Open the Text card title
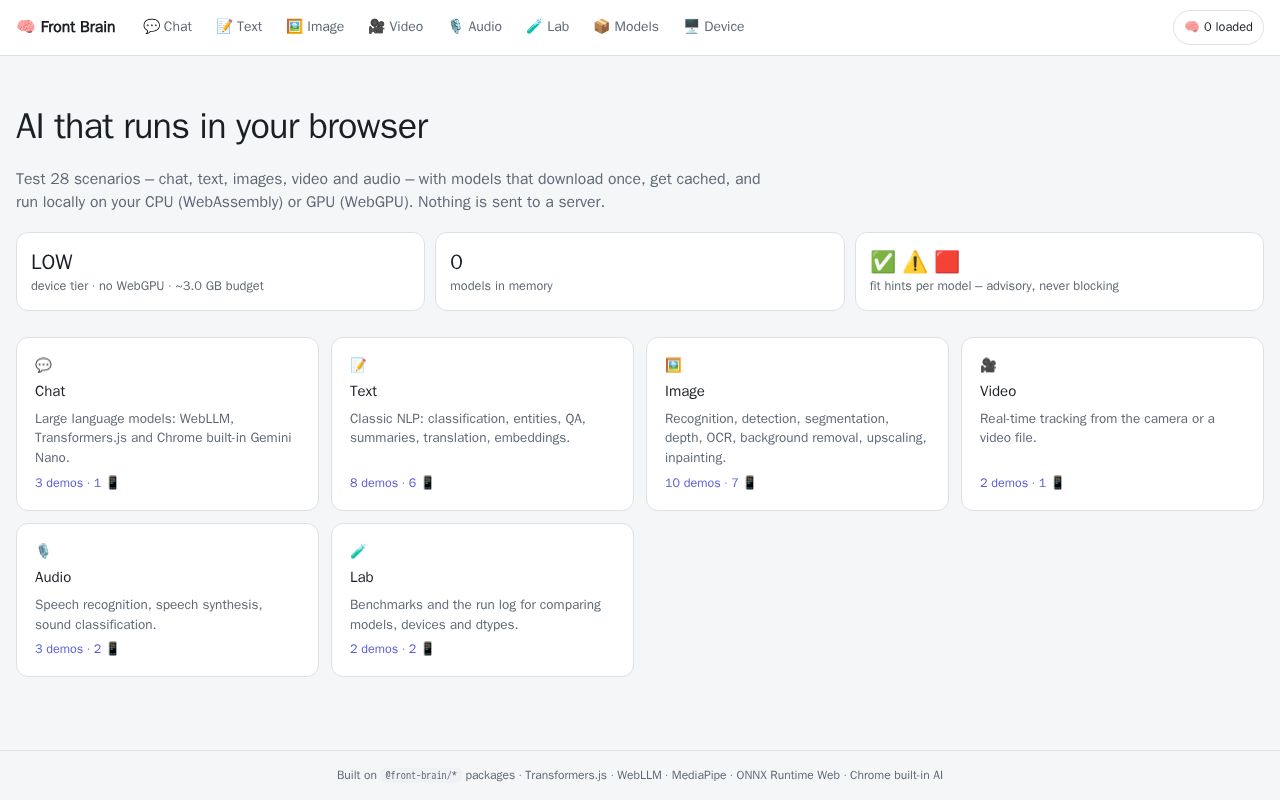Screen dimensions: 1280x800 click(363, 391)
